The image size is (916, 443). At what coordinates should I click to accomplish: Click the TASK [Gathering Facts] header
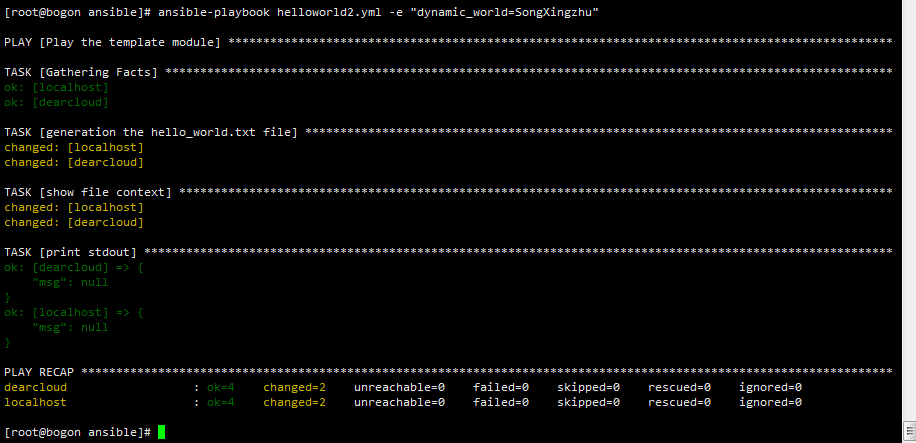point(81,72)
